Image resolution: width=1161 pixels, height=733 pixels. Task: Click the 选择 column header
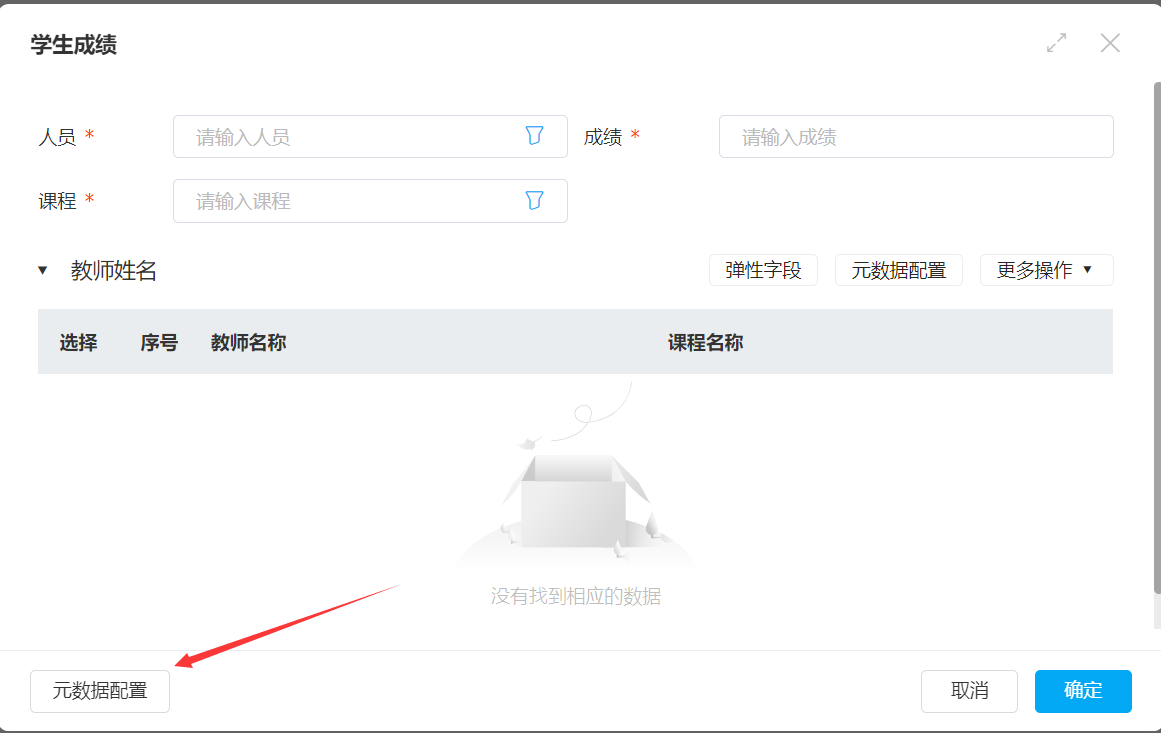click(x=78, y=343)
